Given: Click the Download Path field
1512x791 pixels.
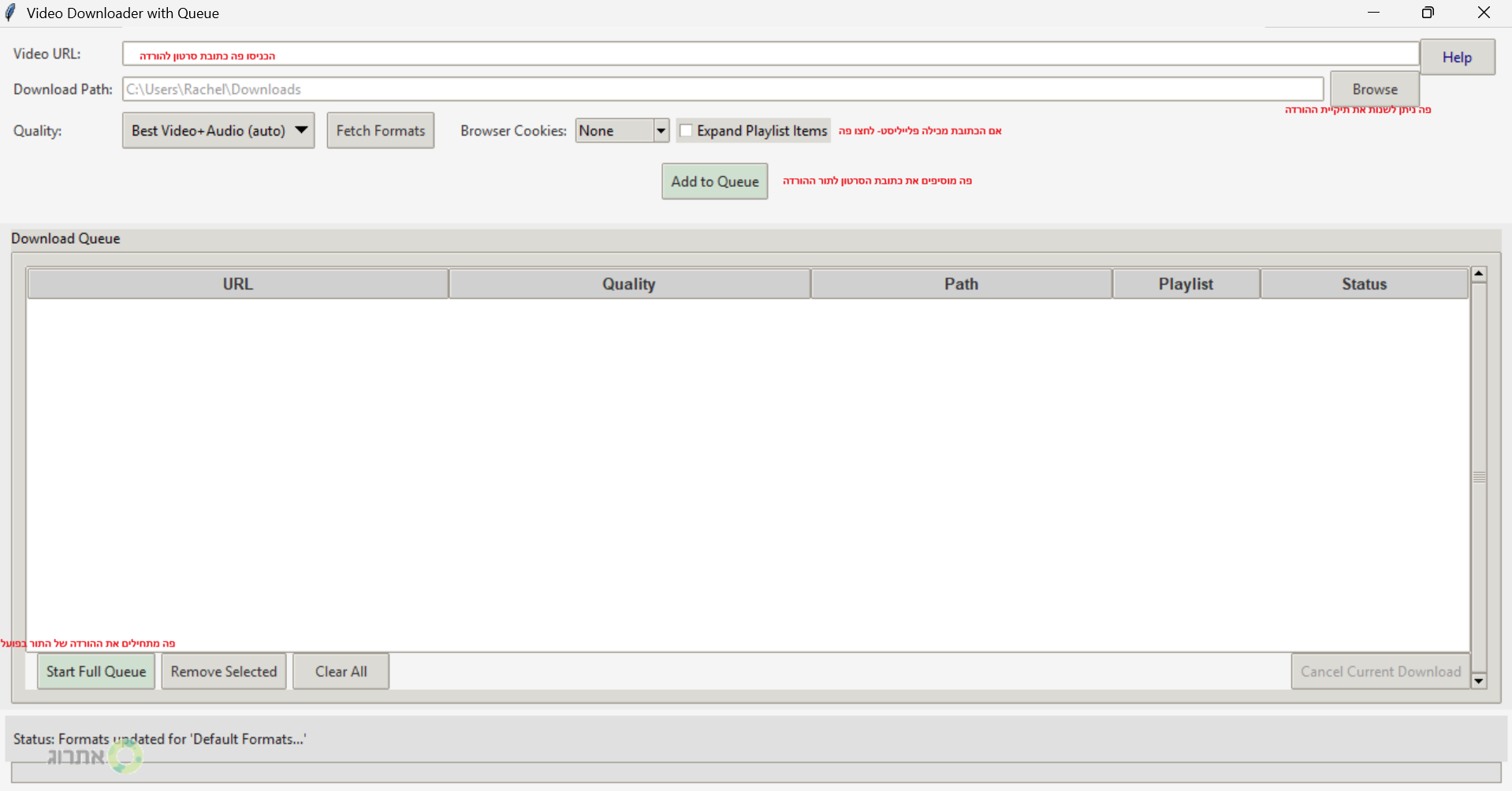Looking at the screenshot, I should coord(723,89).
